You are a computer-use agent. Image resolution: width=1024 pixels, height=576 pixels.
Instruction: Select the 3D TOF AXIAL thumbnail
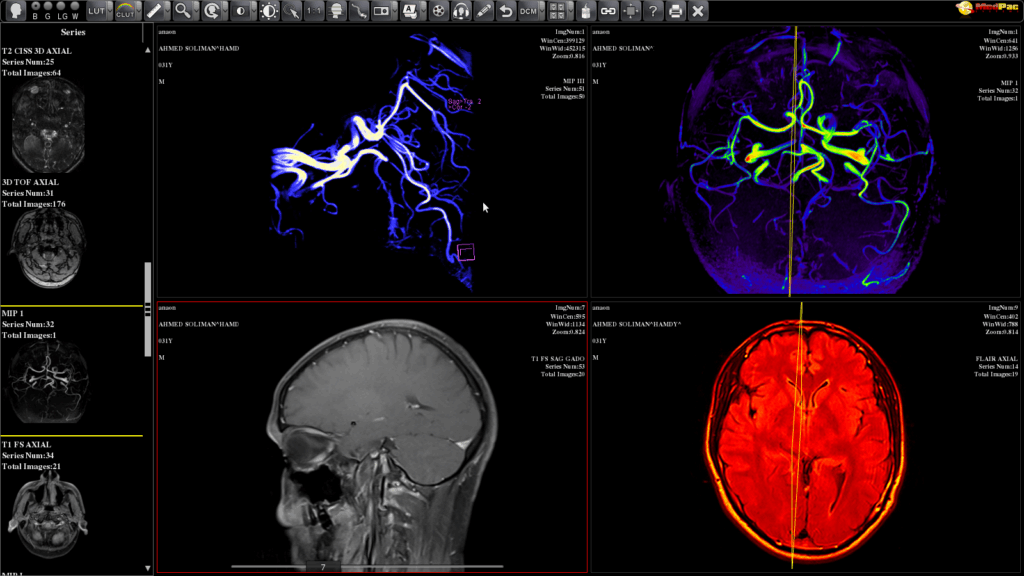(x=48, y=249)
